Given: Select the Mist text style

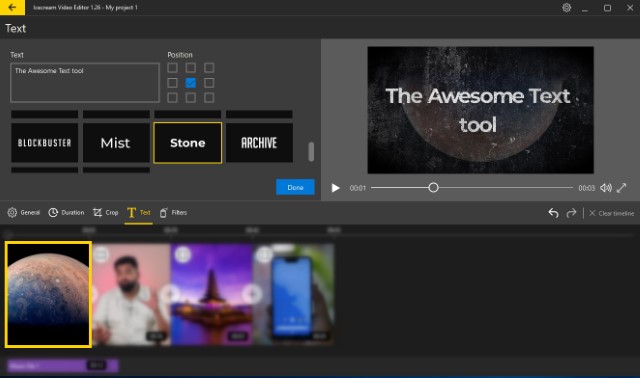Looking at the screenshot, I should [x=116, y=143].
